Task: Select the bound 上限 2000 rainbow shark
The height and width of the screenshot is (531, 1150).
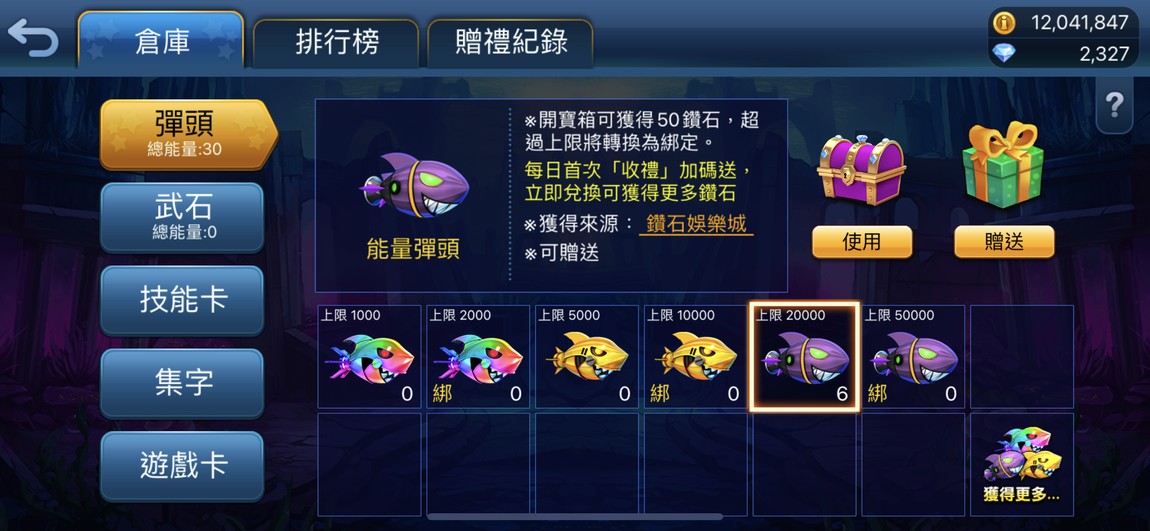Action: click(x=477, y=356)
